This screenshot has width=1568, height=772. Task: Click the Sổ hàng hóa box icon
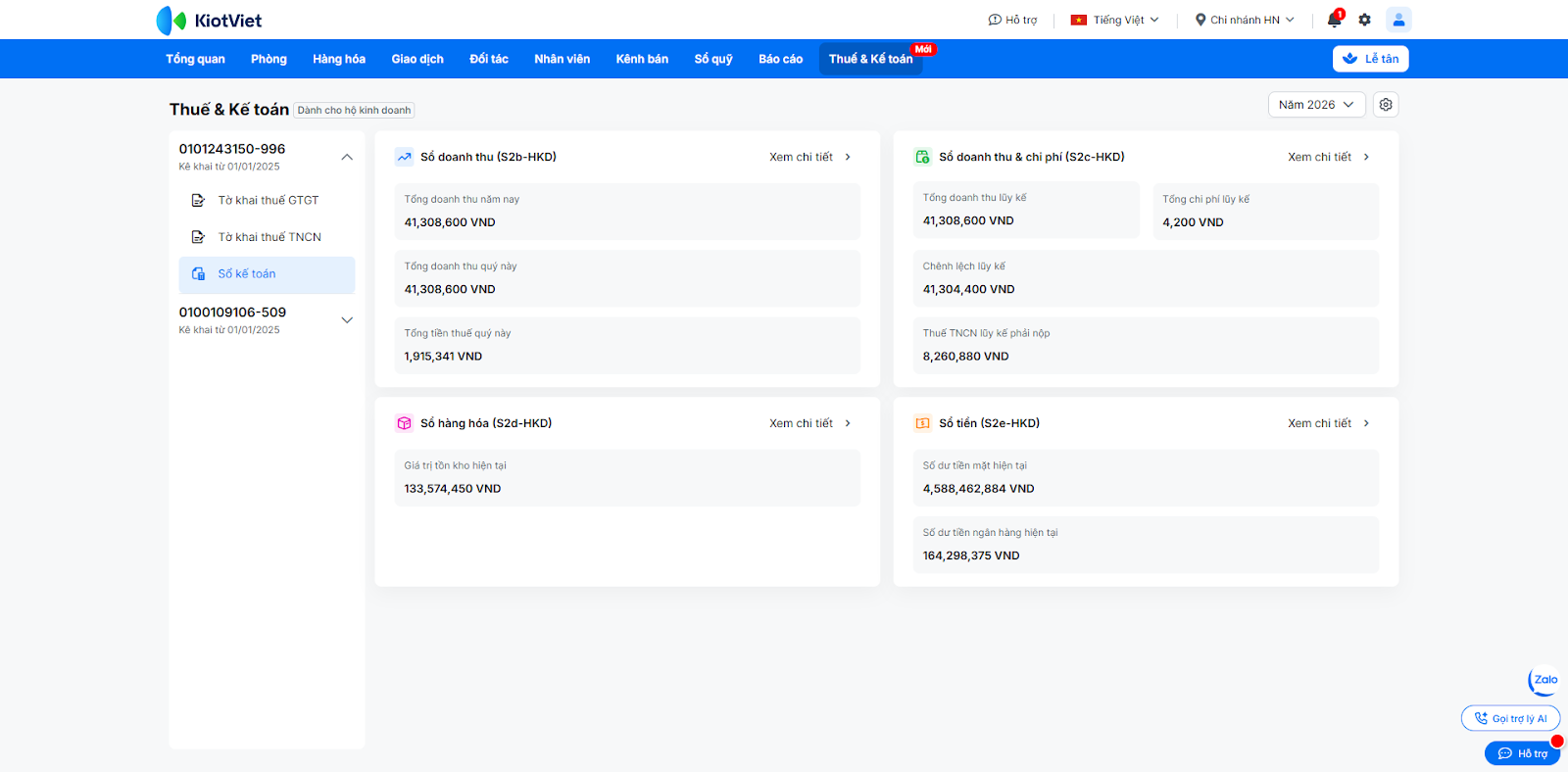[404, 423]
